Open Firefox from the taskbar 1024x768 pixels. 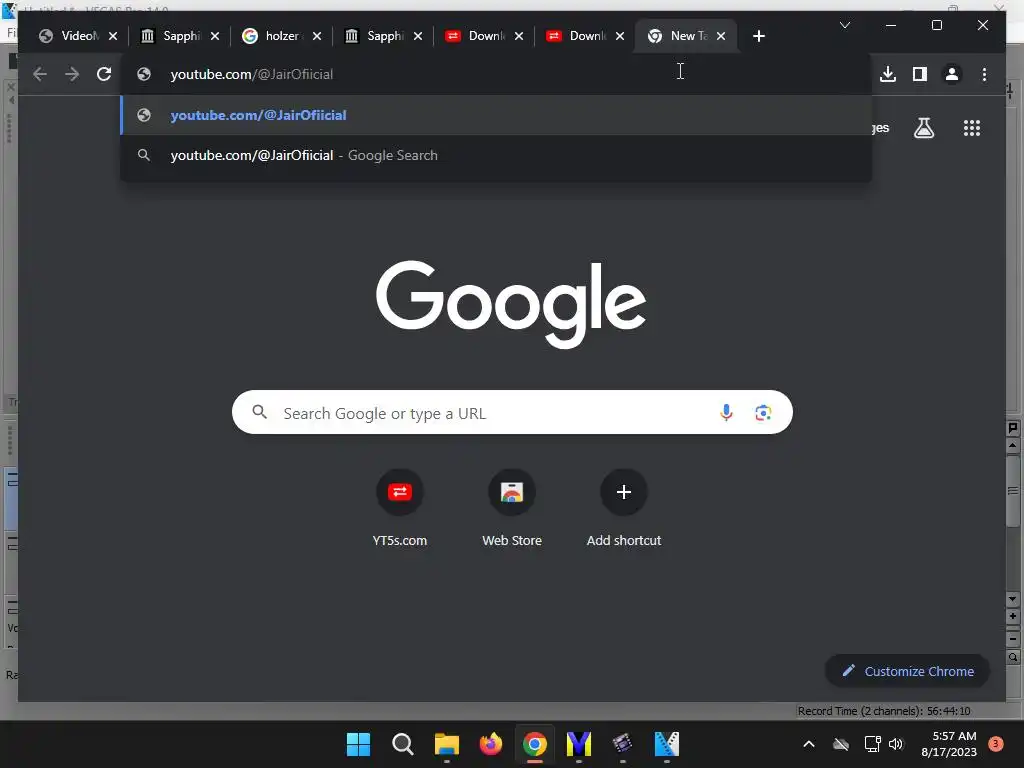point(491,744)
